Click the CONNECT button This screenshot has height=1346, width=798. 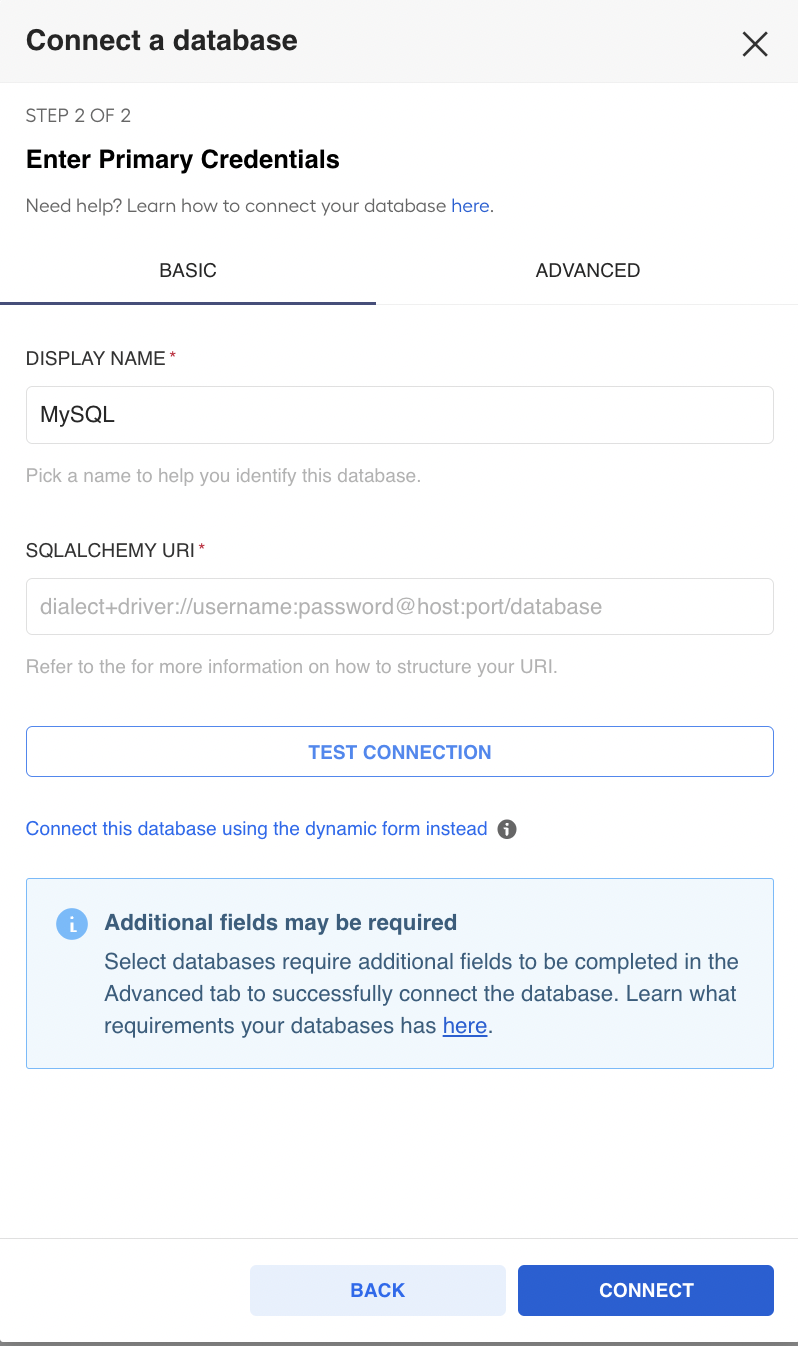[x=646, y=1290]
